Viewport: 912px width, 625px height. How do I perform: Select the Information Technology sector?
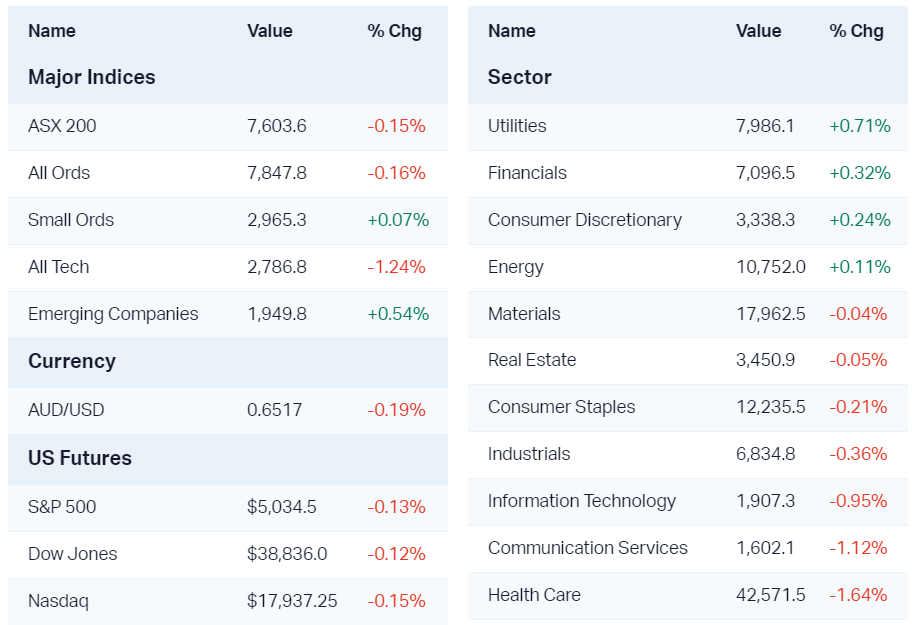(582, 501)
